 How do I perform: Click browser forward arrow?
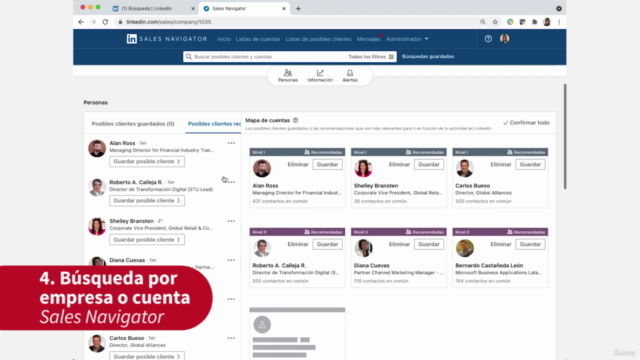pyautogui.click(x=93, y=22)
